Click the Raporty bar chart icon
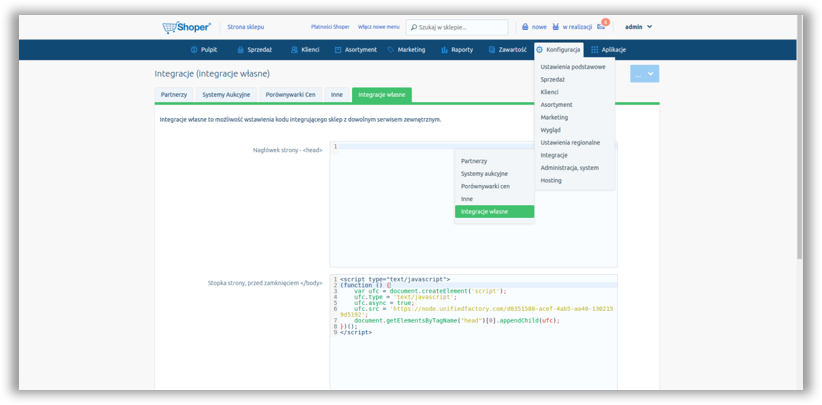The width and height of the screenshot is (822, 405). click(x=445, y=50)
